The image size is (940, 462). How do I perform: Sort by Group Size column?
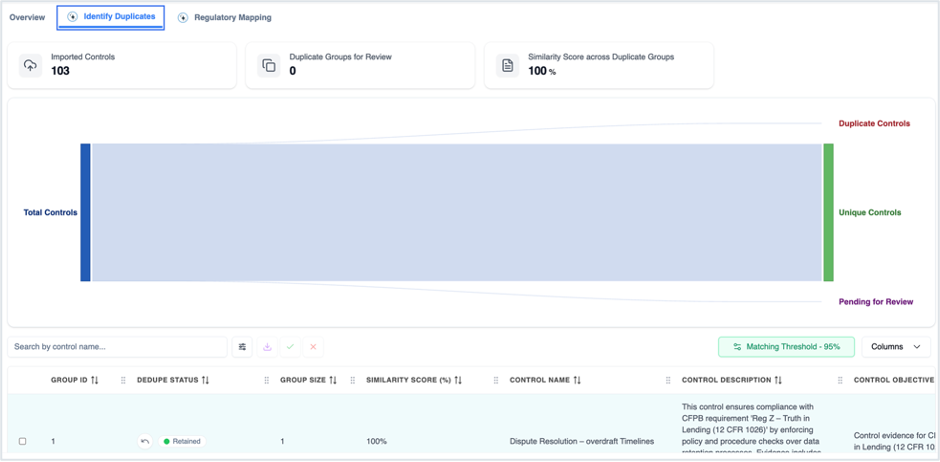(x=334, y=380)
